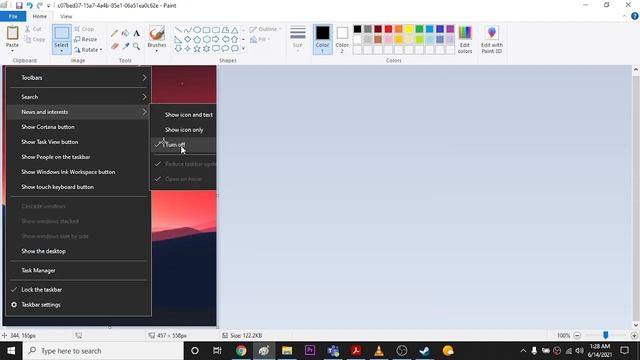Pick the yellow color swatch

point(409,29)
